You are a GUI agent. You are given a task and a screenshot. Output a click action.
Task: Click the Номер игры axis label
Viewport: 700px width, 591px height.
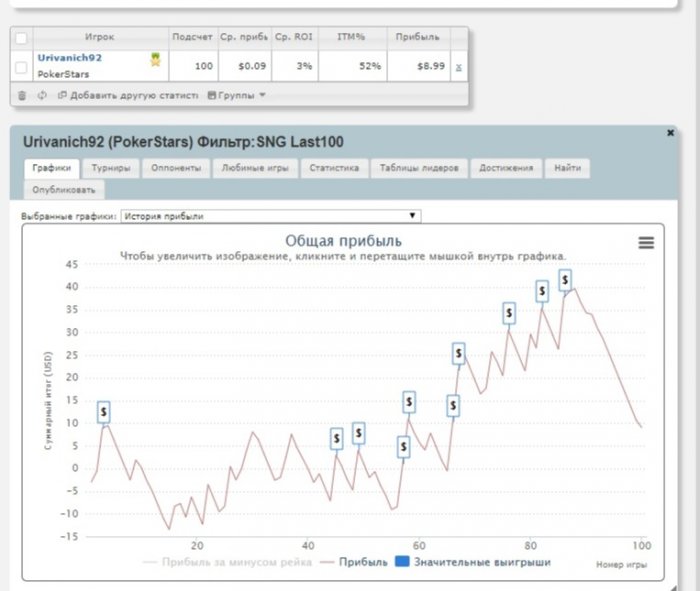[621, 565]
